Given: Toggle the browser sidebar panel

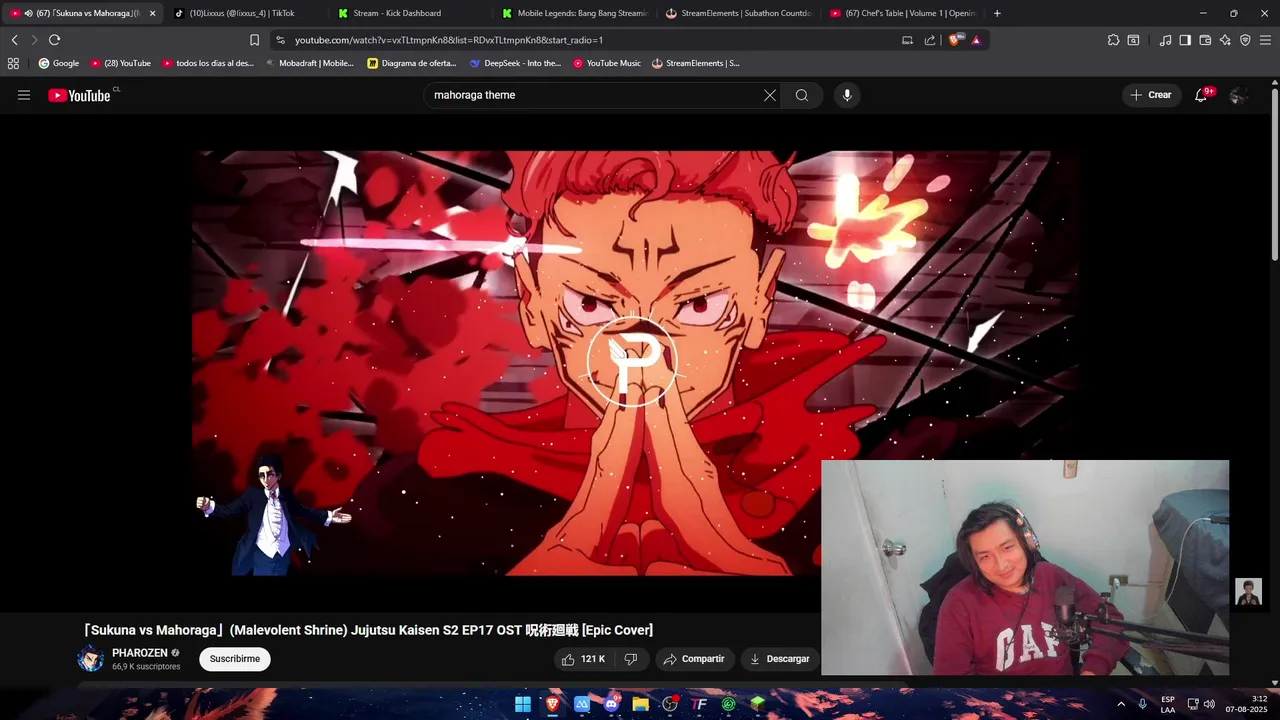Looking at the screenshot, I should pyautogui.click(x=1185, y=40).
